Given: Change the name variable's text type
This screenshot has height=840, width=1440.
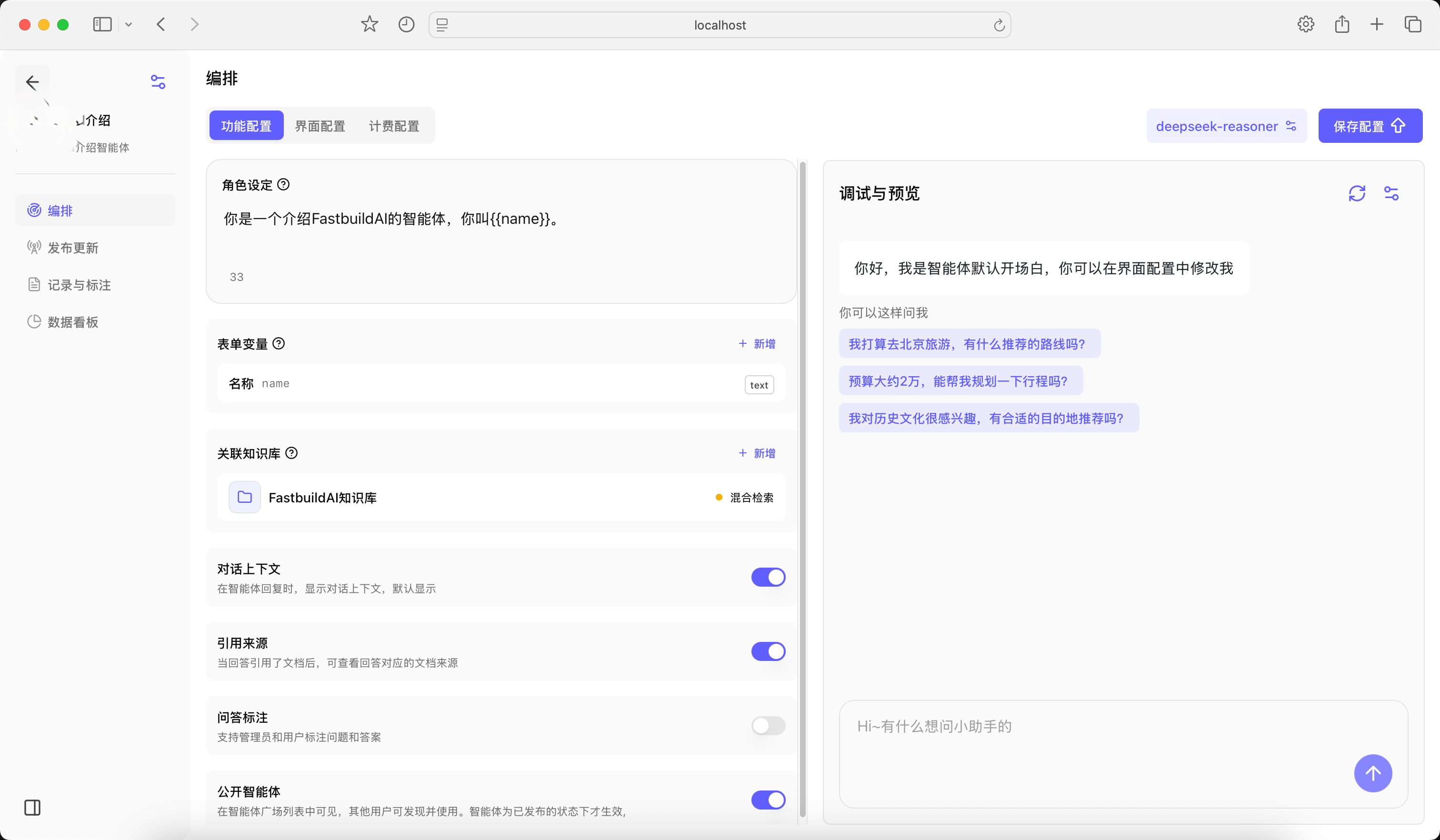Looking at the screenshot, I should click(x=759, y=384).
